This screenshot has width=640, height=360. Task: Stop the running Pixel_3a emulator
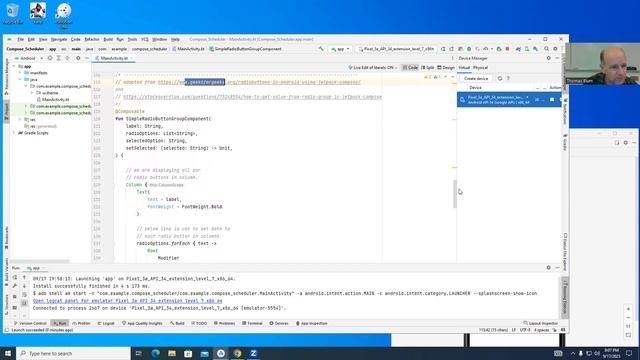pos(552,100)
